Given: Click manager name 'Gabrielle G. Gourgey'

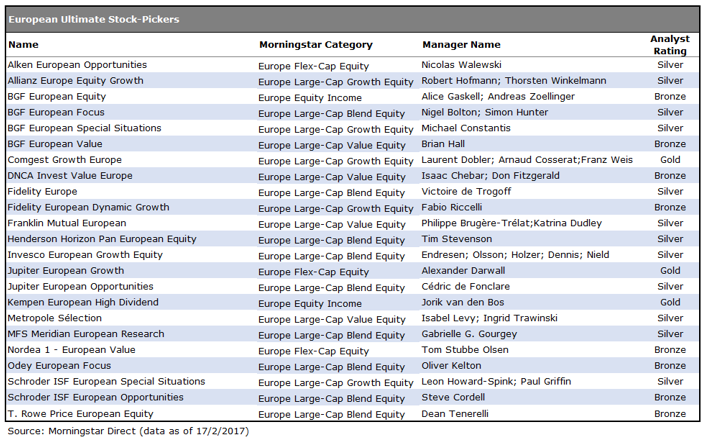Looking at the screenshot, I should (469, 334).
